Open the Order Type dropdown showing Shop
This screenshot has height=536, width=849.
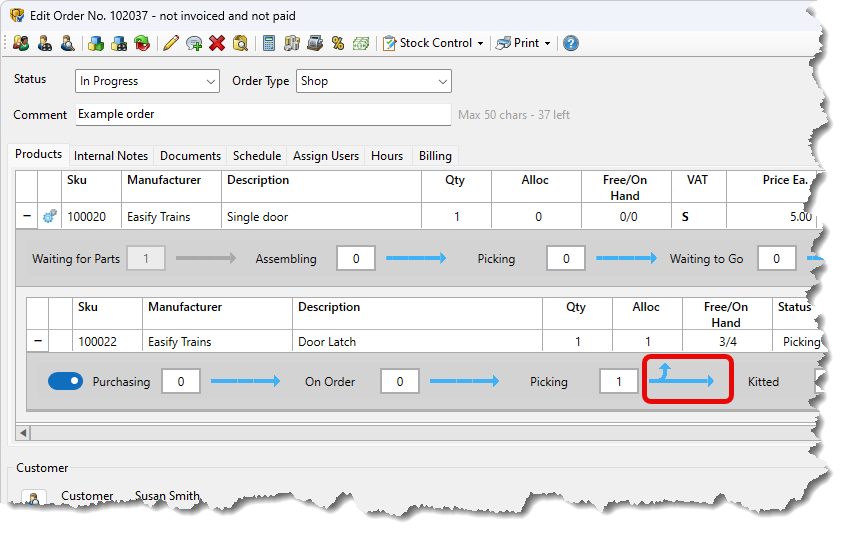point(373,81)
